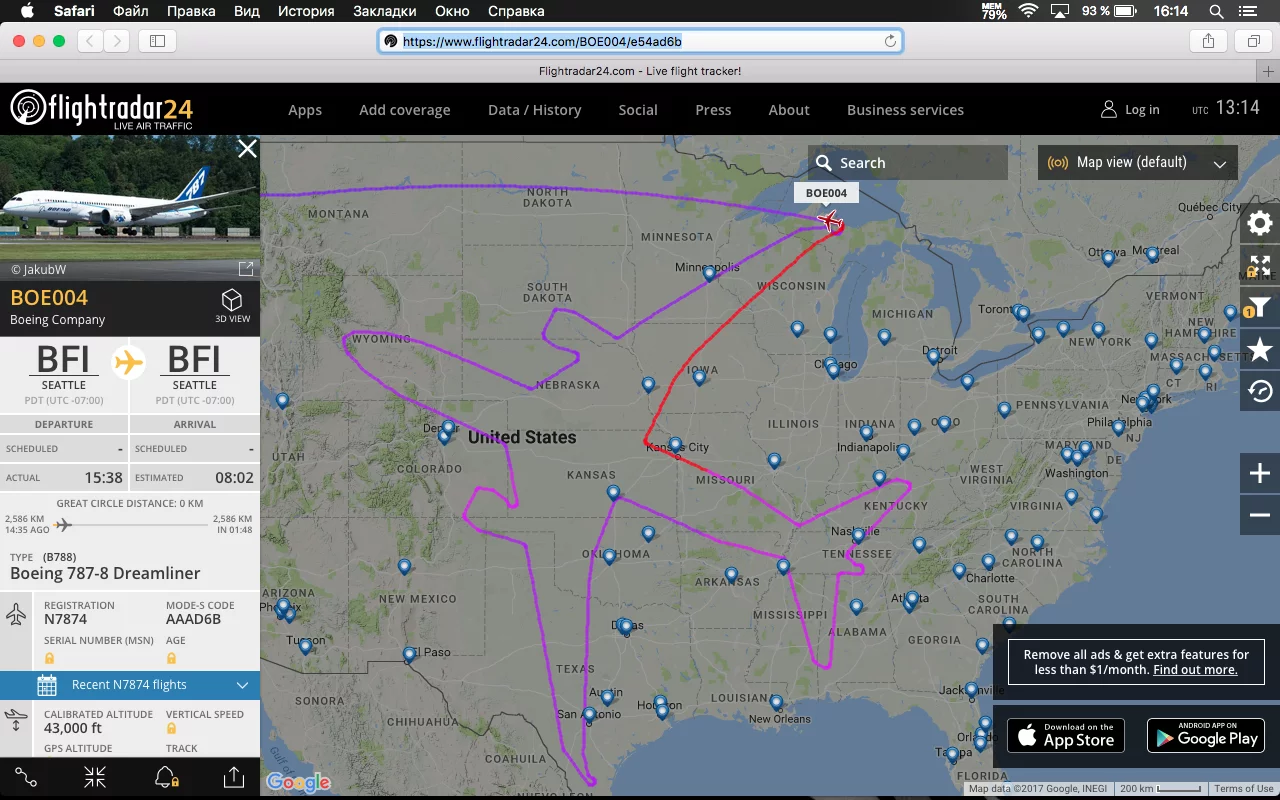Click the Minneapolis airport pin
The width and height of the screenshot is (1280, 800).
(x=709, y=272)
